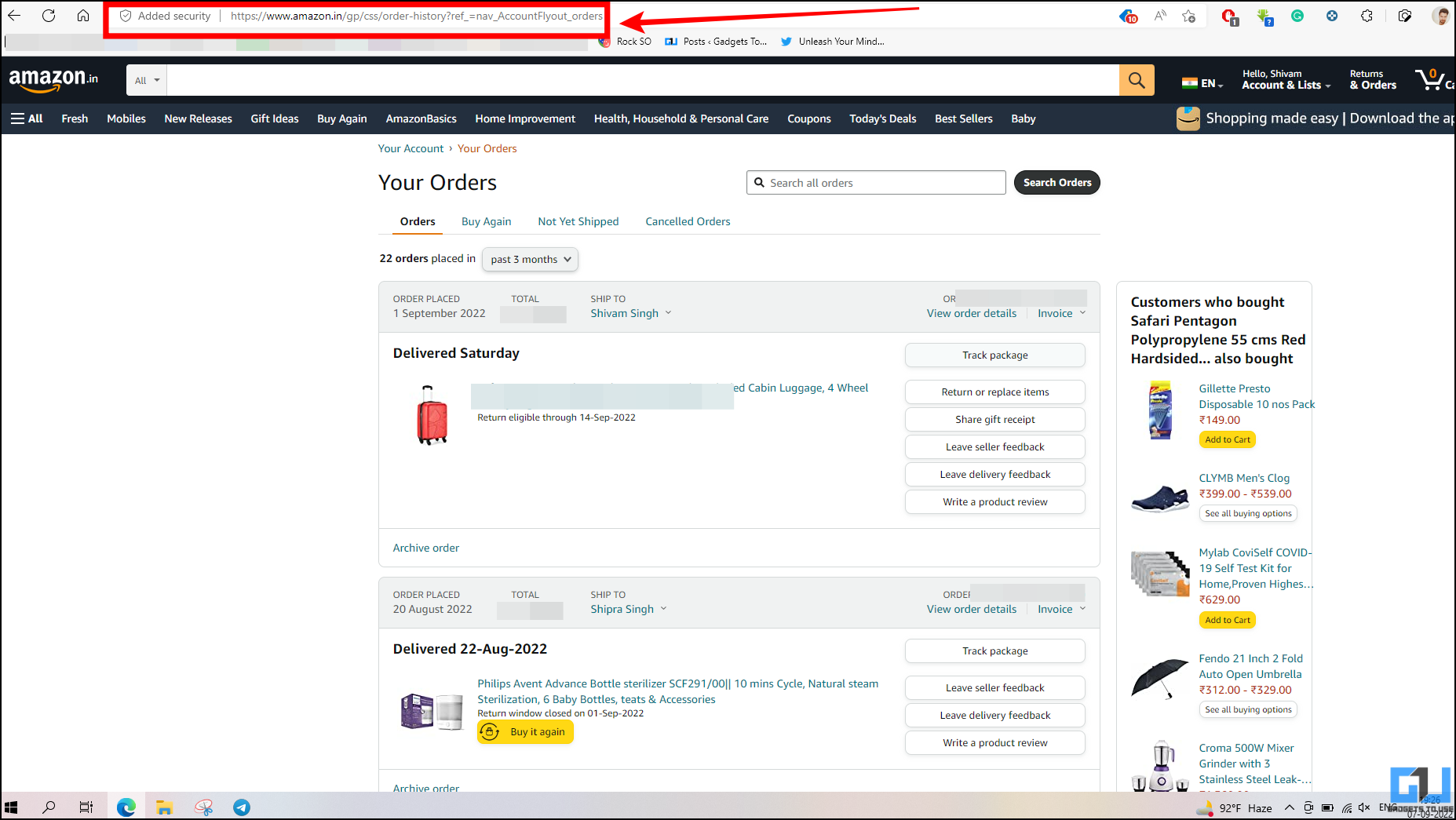Expand the All search category dropdown
Screen dimensions: 1456x820
[147, 80]
